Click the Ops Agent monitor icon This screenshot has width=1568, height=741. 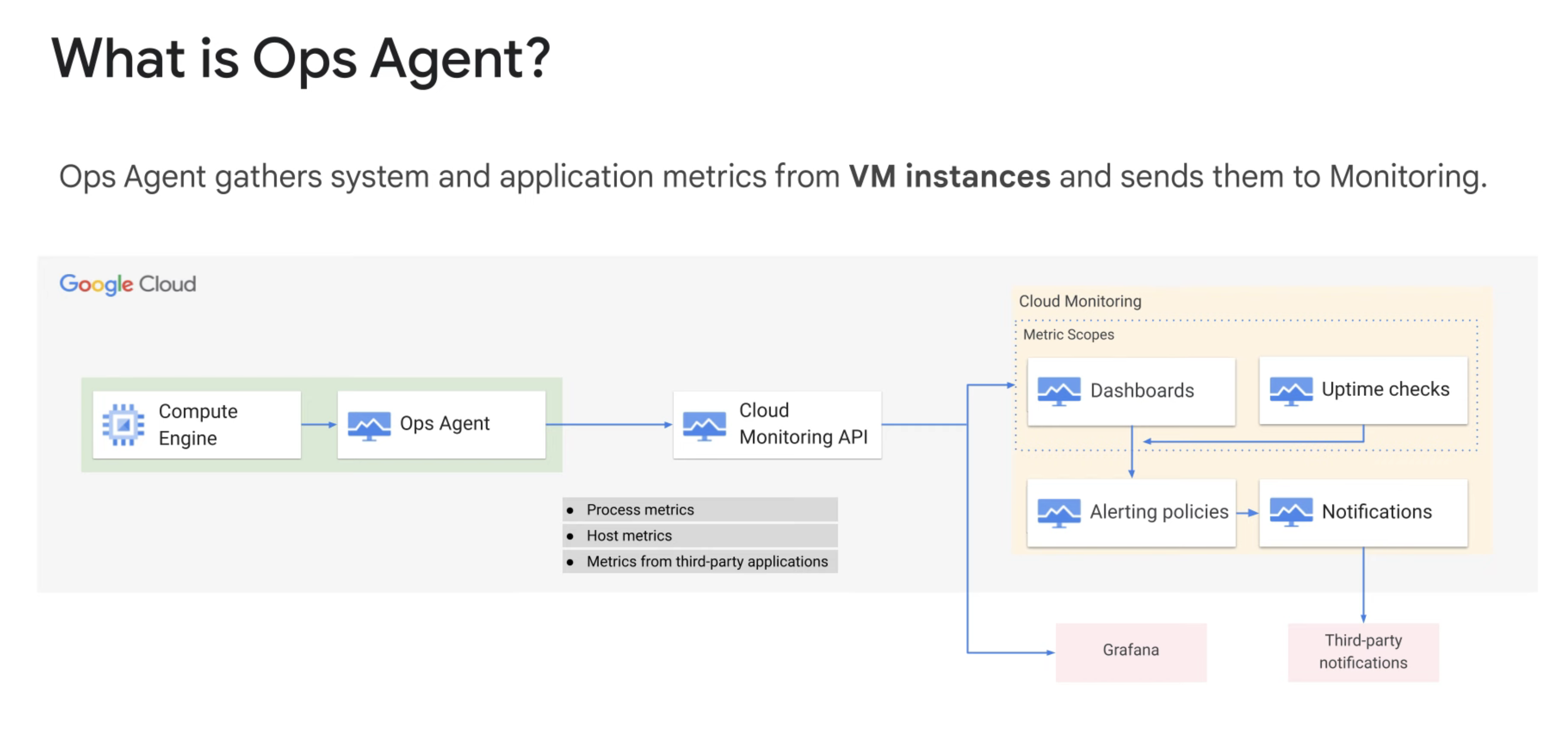pos(369,425)
